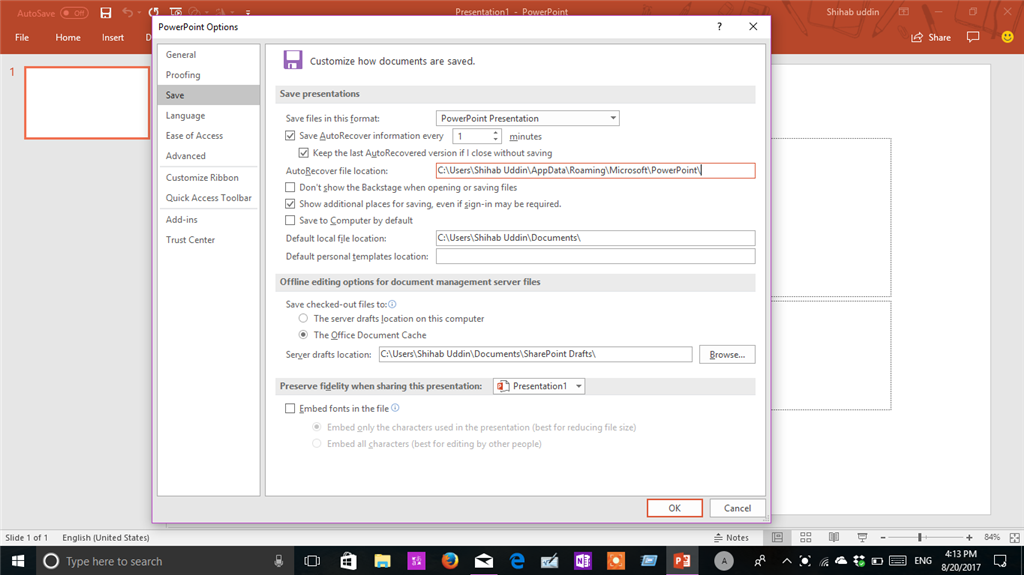Screen dimensions: 1024x575
Task: Click Browse for server drafts location
Action: (x=727, y=354)
